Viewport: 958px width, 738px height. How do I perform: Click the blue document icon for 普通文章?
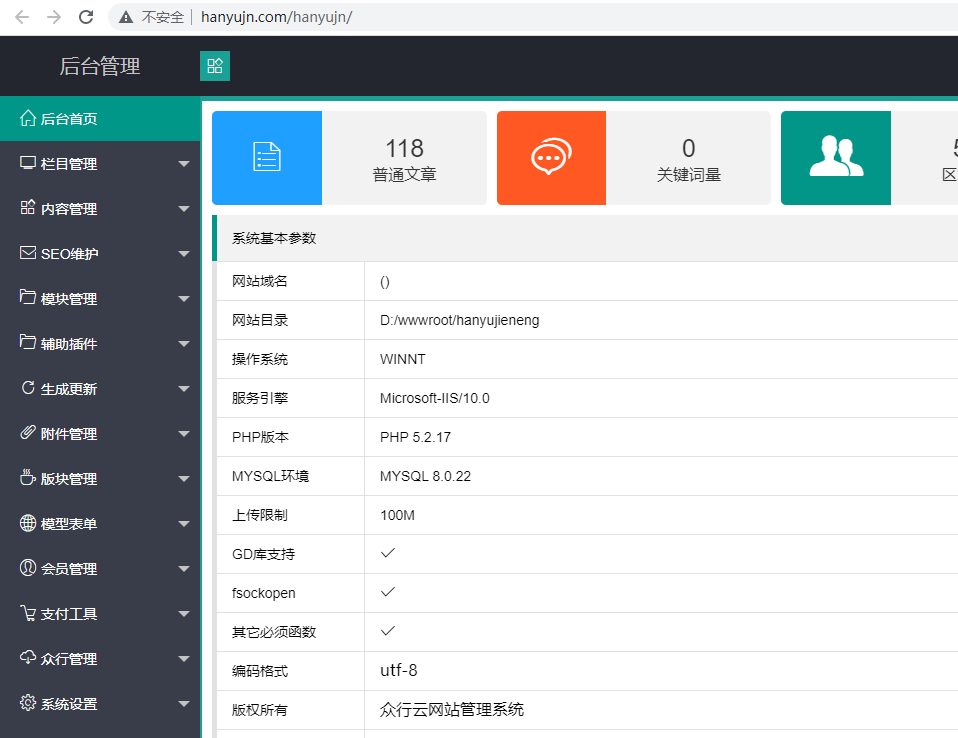tap(267, 158)
